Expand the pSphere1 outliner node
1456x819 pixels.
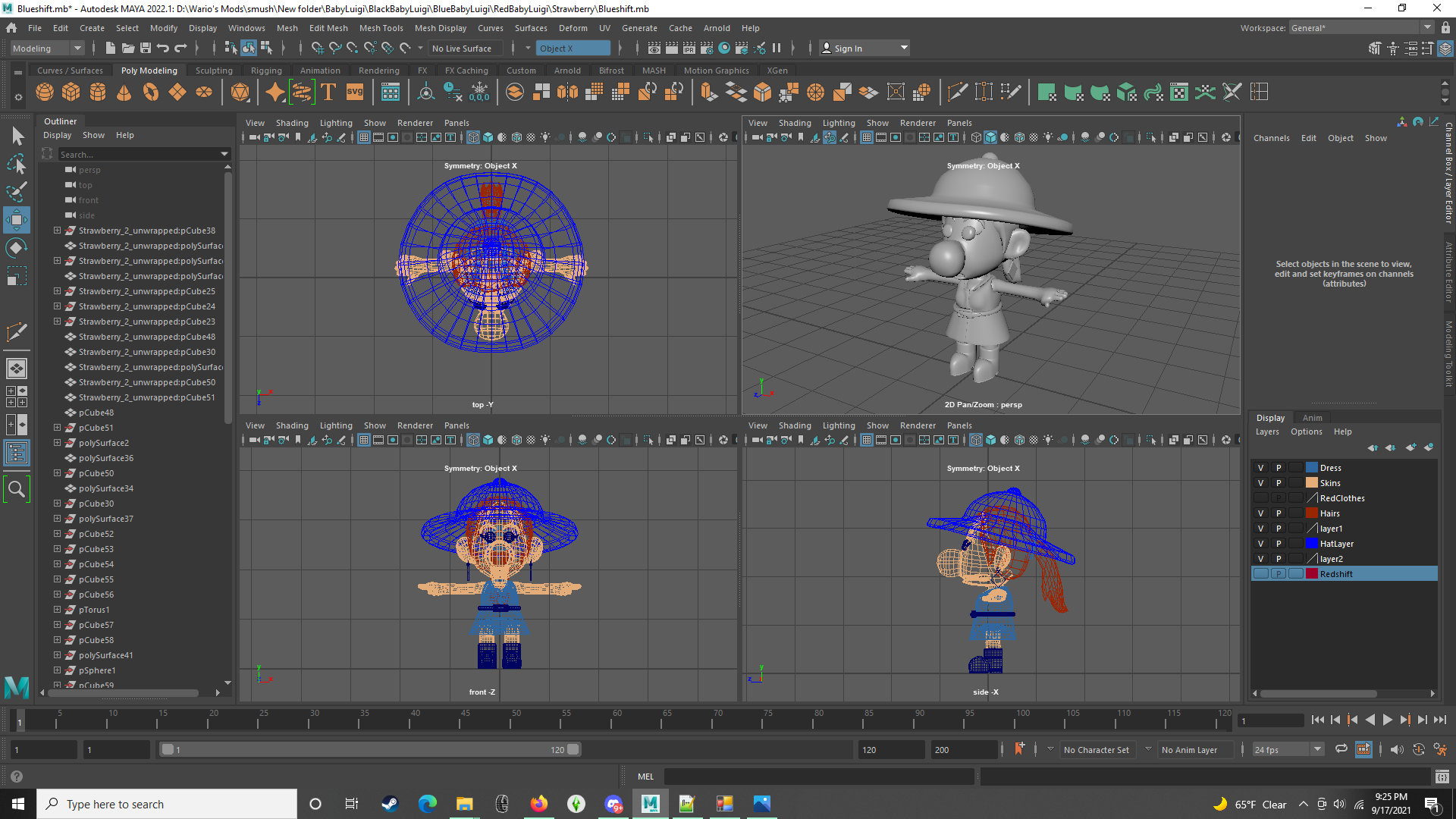tap(57, 670)
